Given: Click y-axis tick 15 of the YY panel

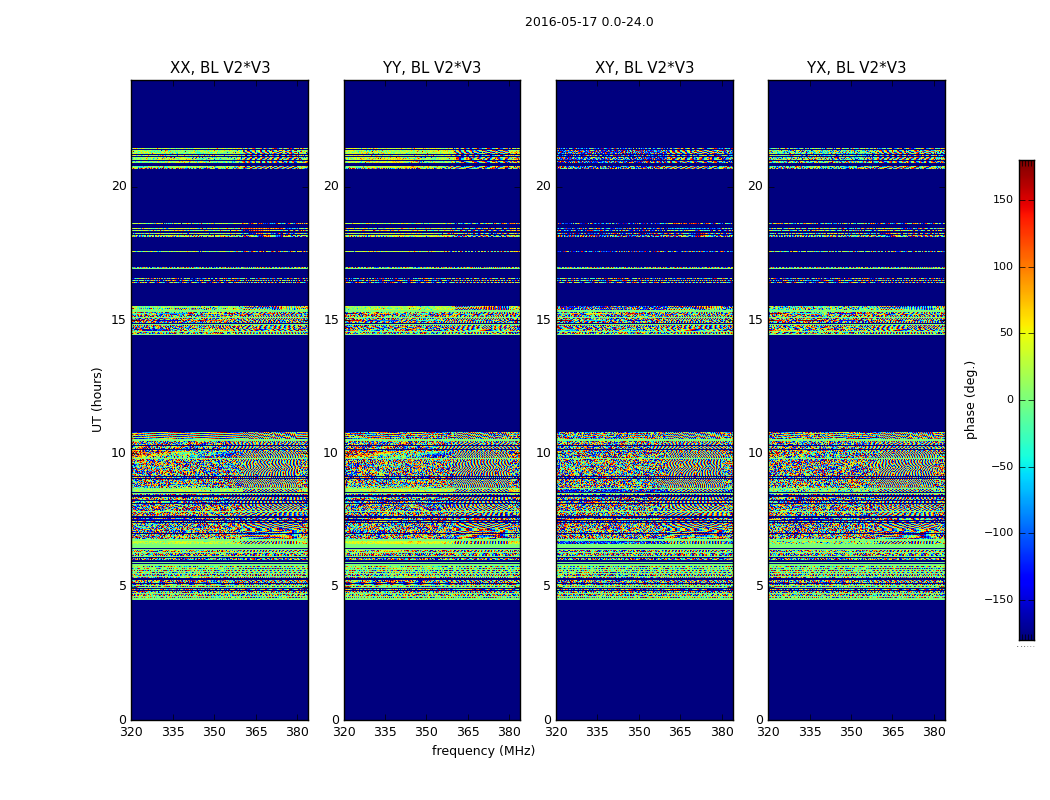Looking at the screenshot, I should click(331, 320).
